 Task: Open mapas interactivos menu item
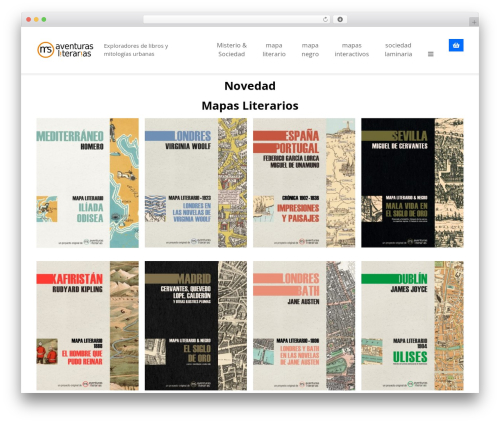[352, 50]
